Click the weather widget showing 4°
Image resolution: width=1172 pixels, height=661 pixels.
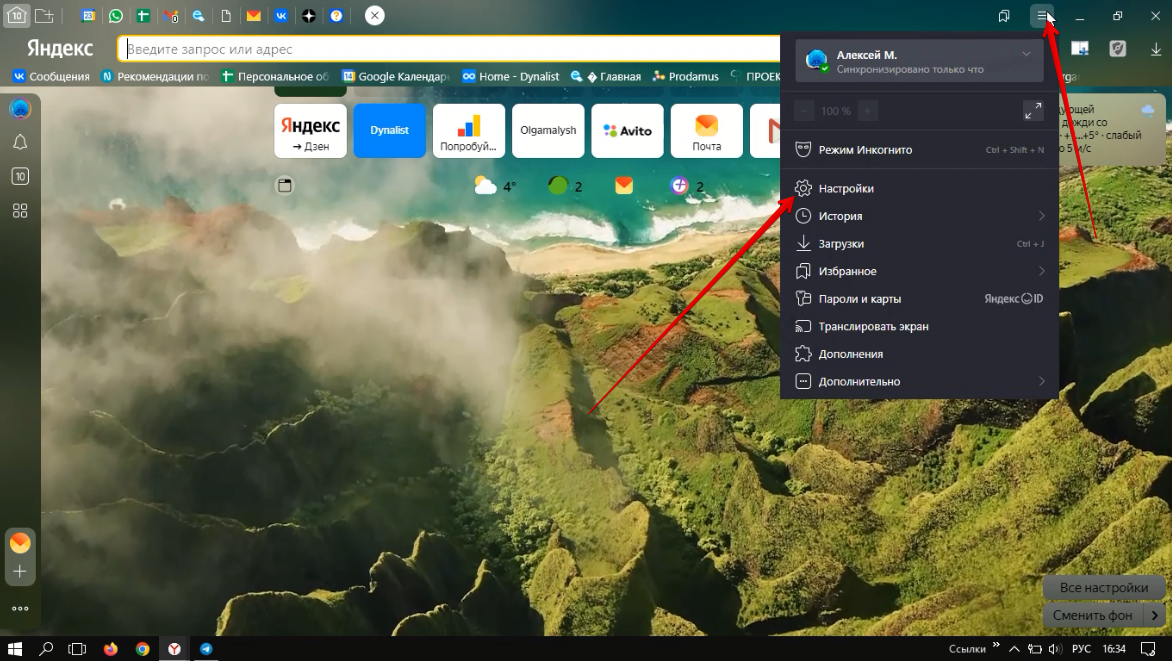pyautogui.click(x=495, y=185)
